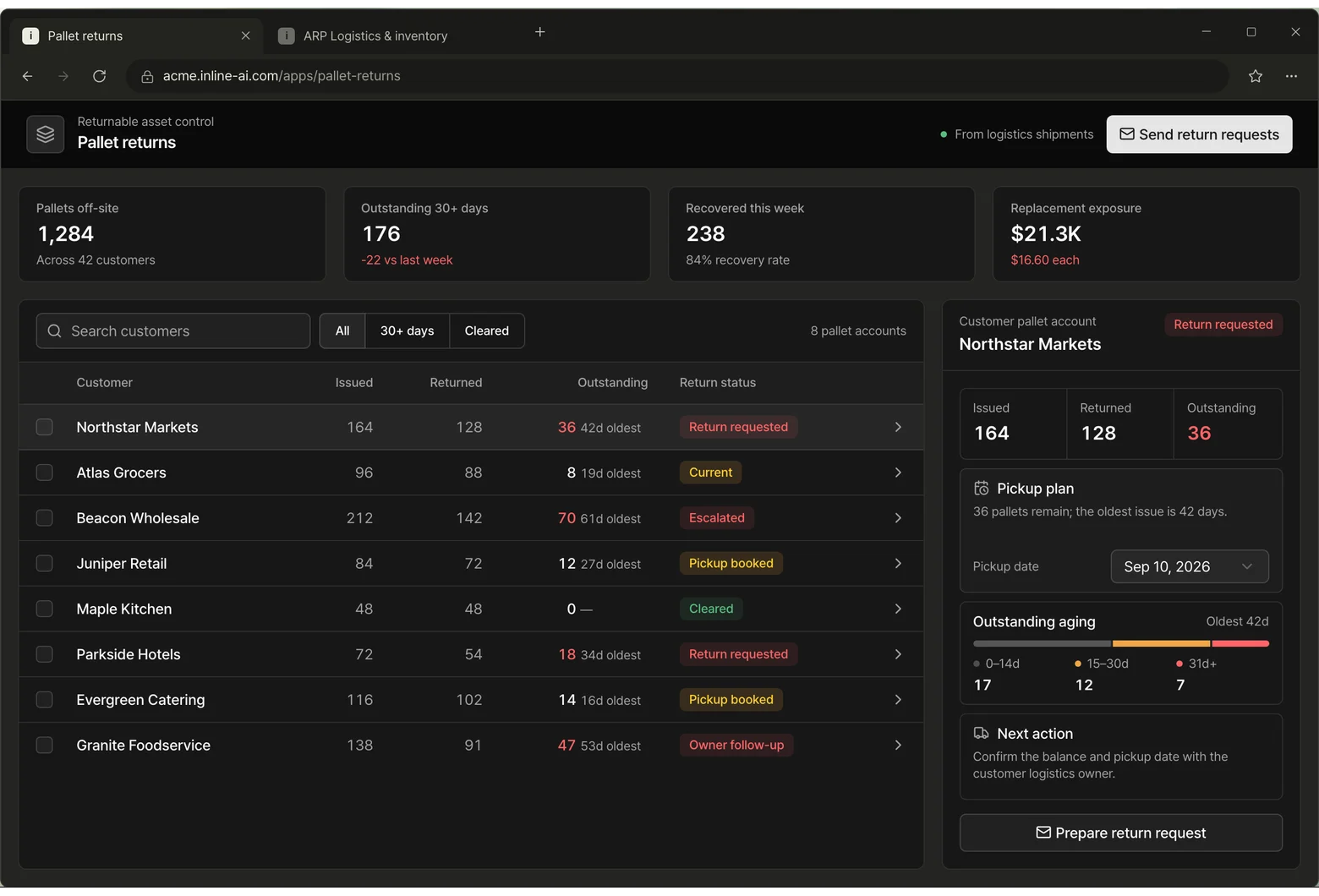Click the truck icon beside Next action

pos(982,734)
